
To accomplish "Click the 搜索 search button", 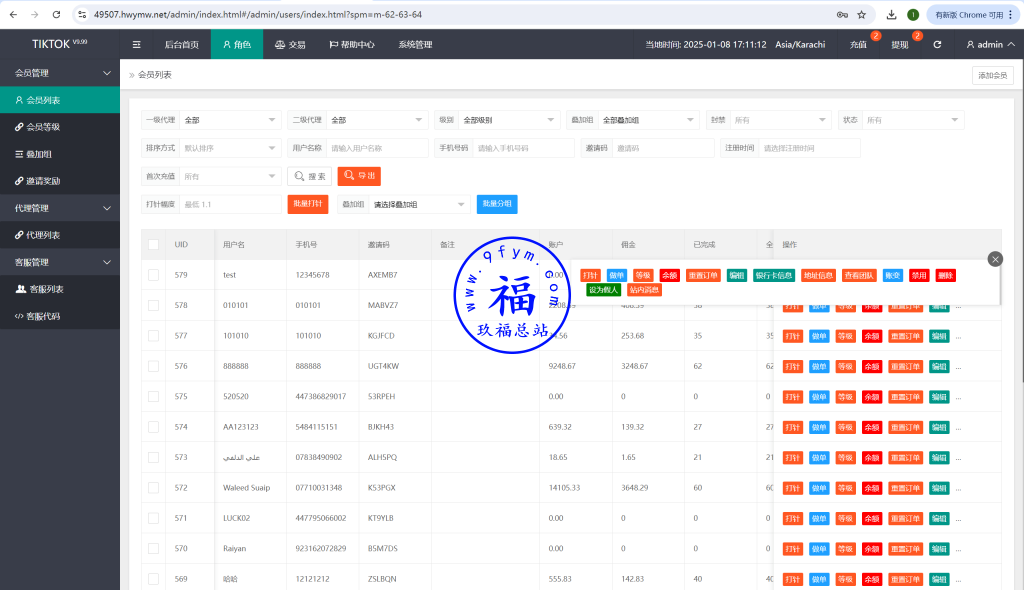I will [310, 176].
